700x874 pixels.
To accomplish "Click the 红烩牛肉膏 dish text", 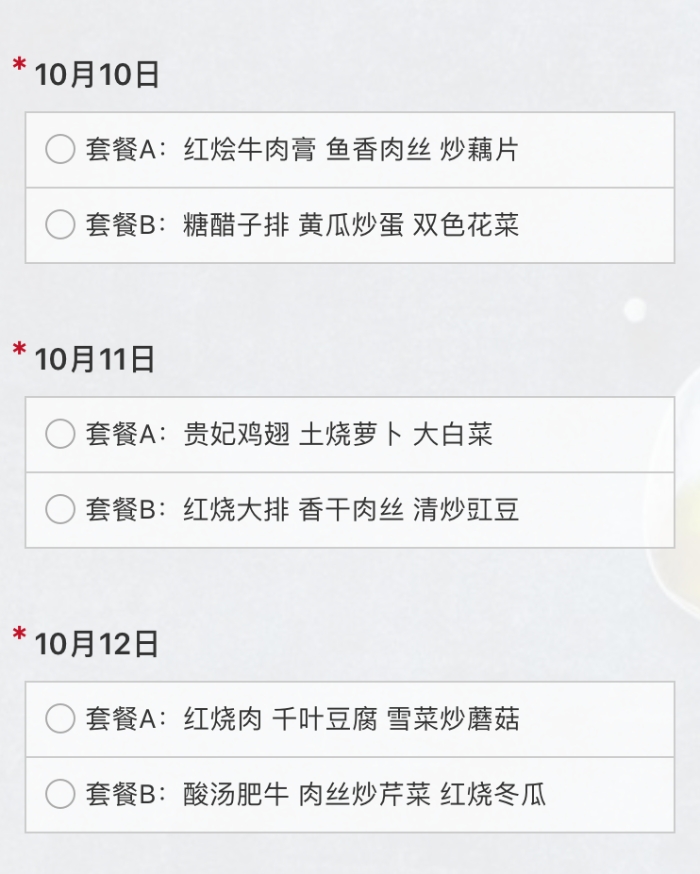I will click(x=250, y=149).
